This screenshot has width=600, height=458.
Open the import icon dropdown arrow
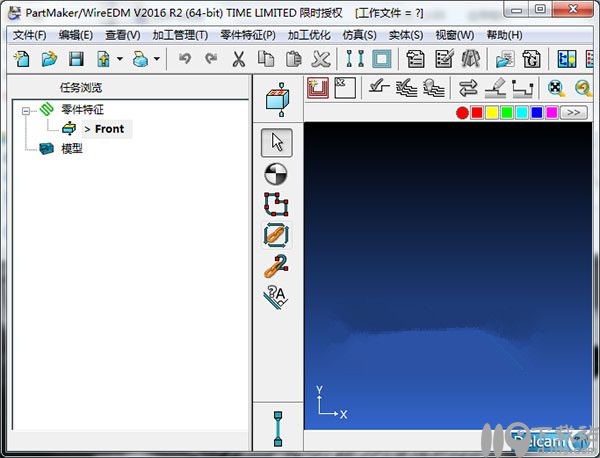pyautogui.click(x=120, y=59)
